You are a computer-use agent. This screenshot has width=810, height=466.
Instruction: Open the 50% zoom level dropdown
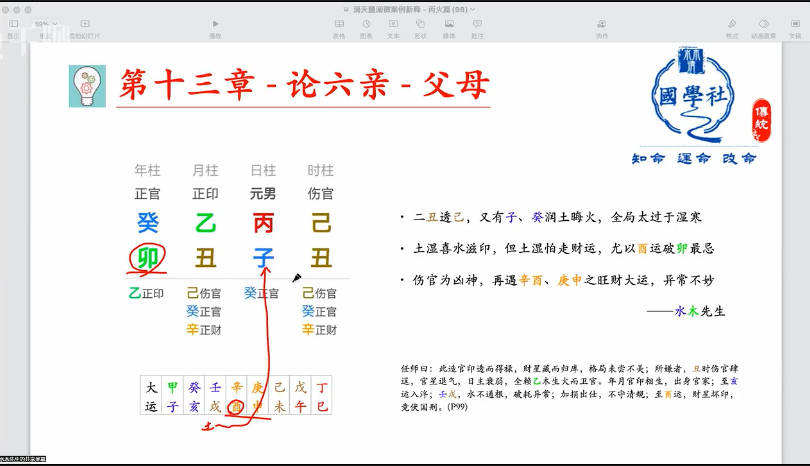tap(45, 23)
